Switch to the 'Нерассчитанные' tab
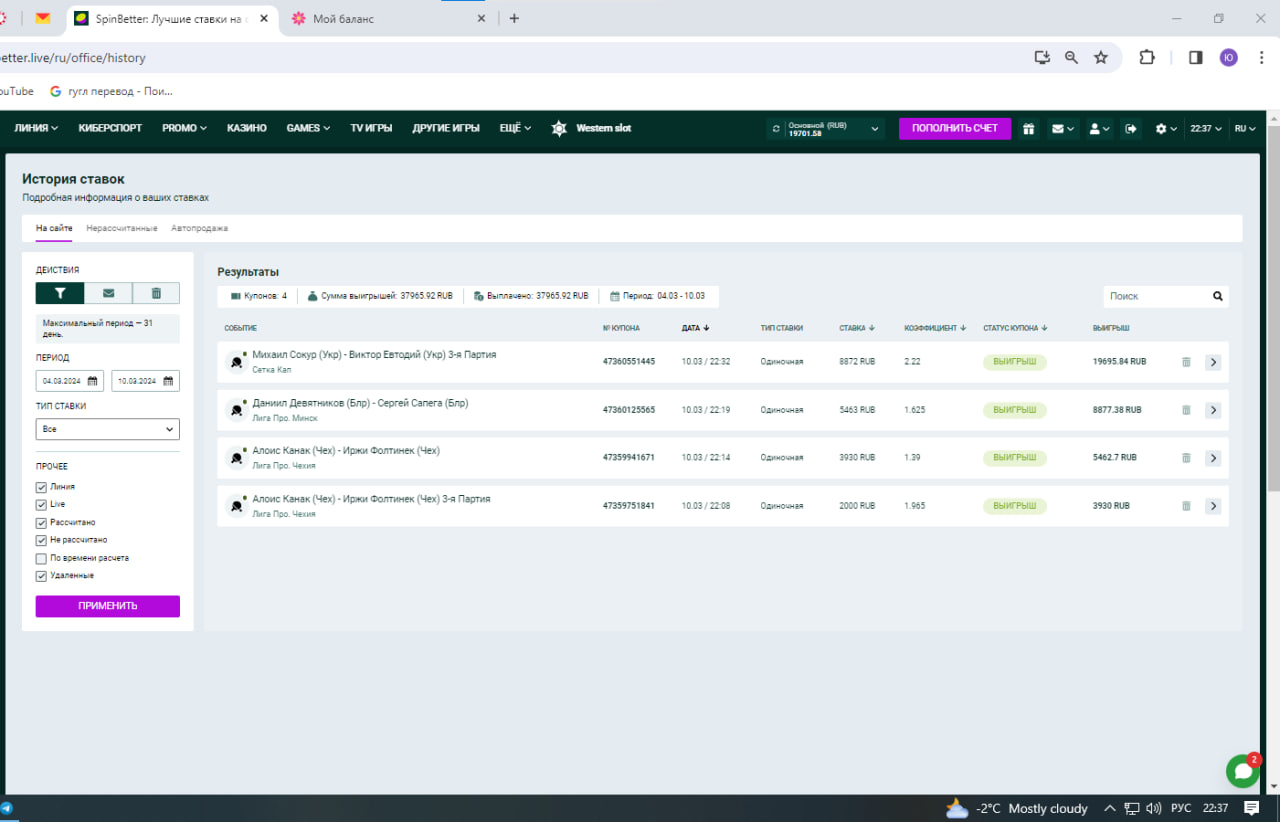 point(122,228)
